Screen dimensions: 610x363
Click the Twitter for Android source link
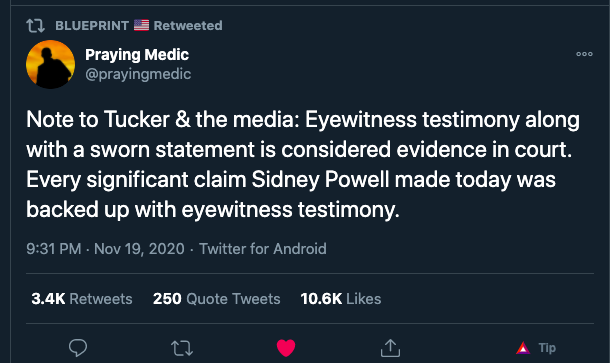263,249
